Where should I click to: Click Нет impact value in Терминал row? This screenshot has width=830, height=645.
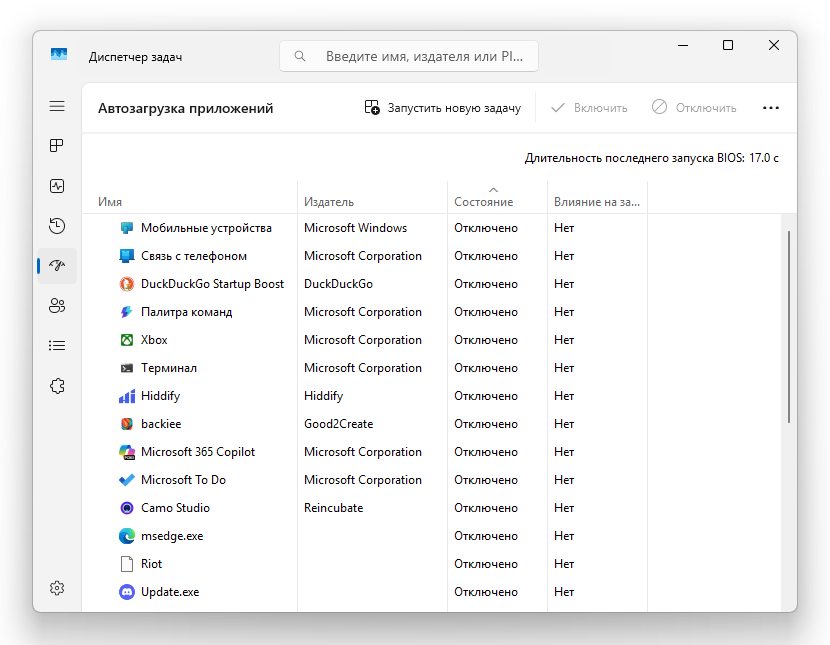coord(564,368)
